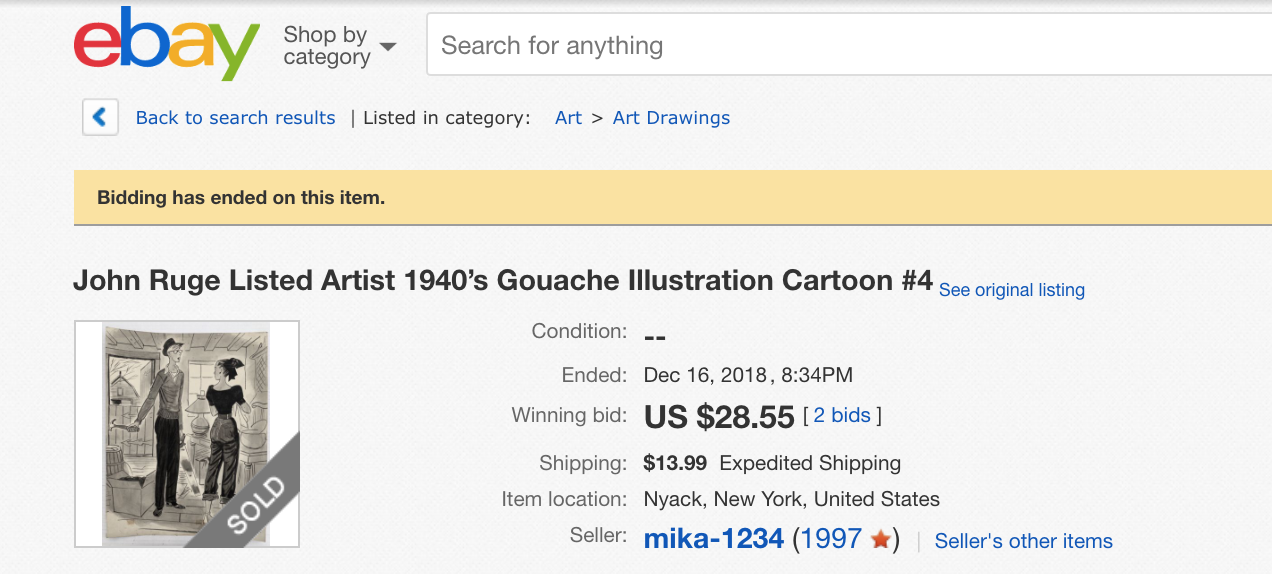The height and width of the screenshot is (574, 1272).
Task: Open the Shop by category menu text
Action: point(326,46)
